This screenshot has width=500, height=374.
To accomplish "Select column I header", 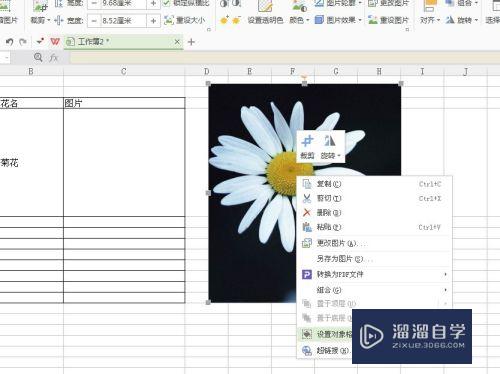I will click(422, 71).
